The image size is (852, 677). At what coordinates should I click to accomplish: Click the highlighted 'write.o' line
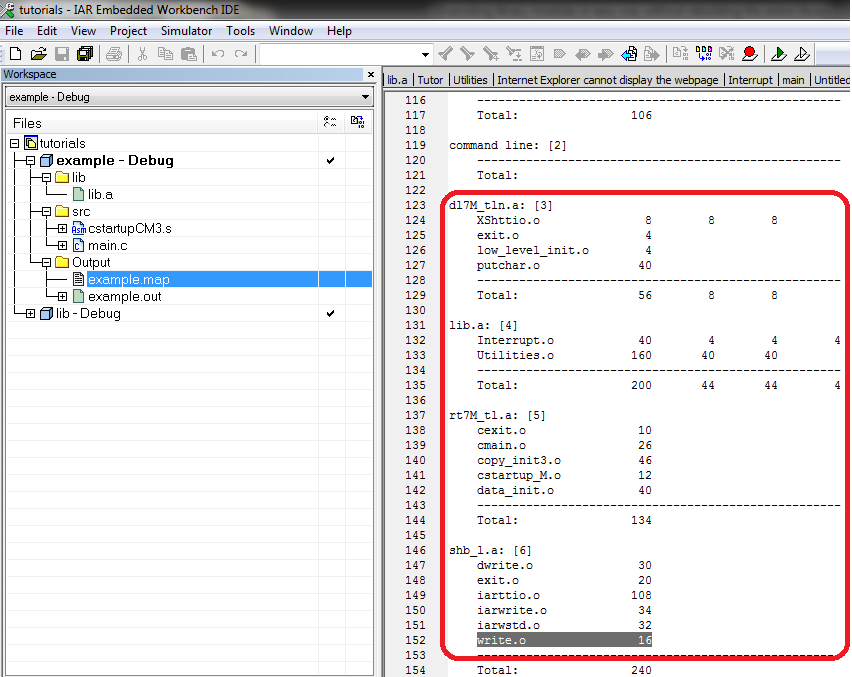(563, 640)
